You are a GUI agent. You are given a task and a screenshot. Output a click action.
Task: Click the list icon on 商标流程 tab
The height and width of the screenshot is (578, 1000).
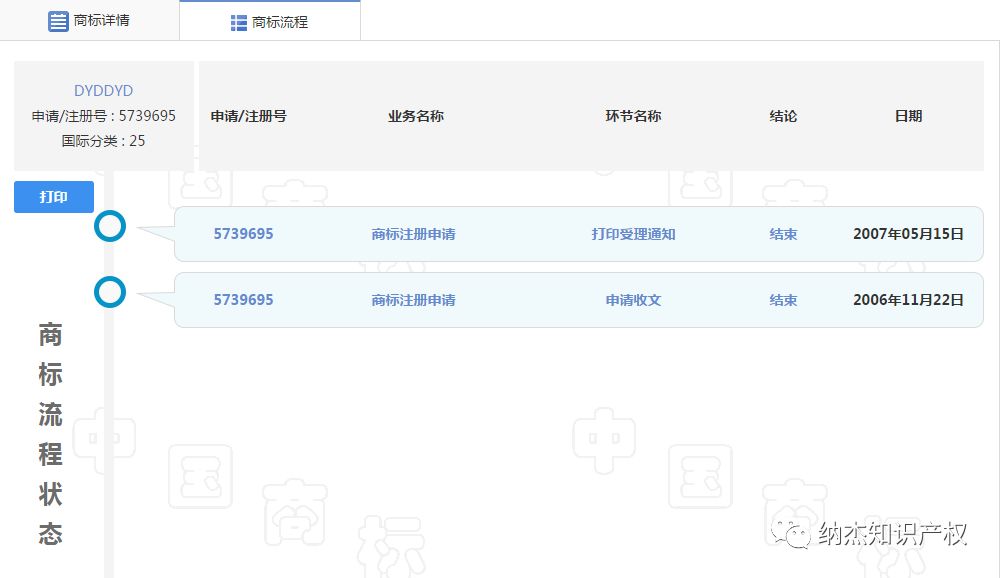[x=237, y=20]
